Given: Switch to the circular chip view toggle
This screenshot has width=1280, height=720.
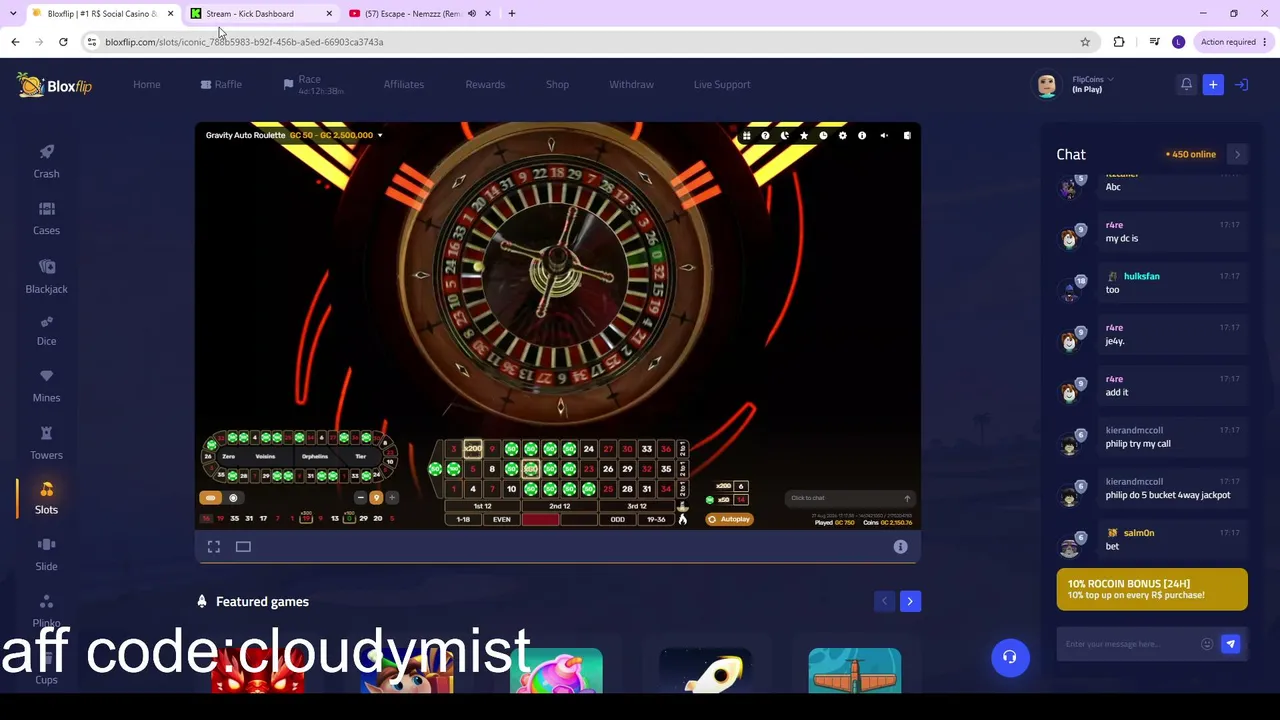Looking at the screenshot, I should (234, 498).
